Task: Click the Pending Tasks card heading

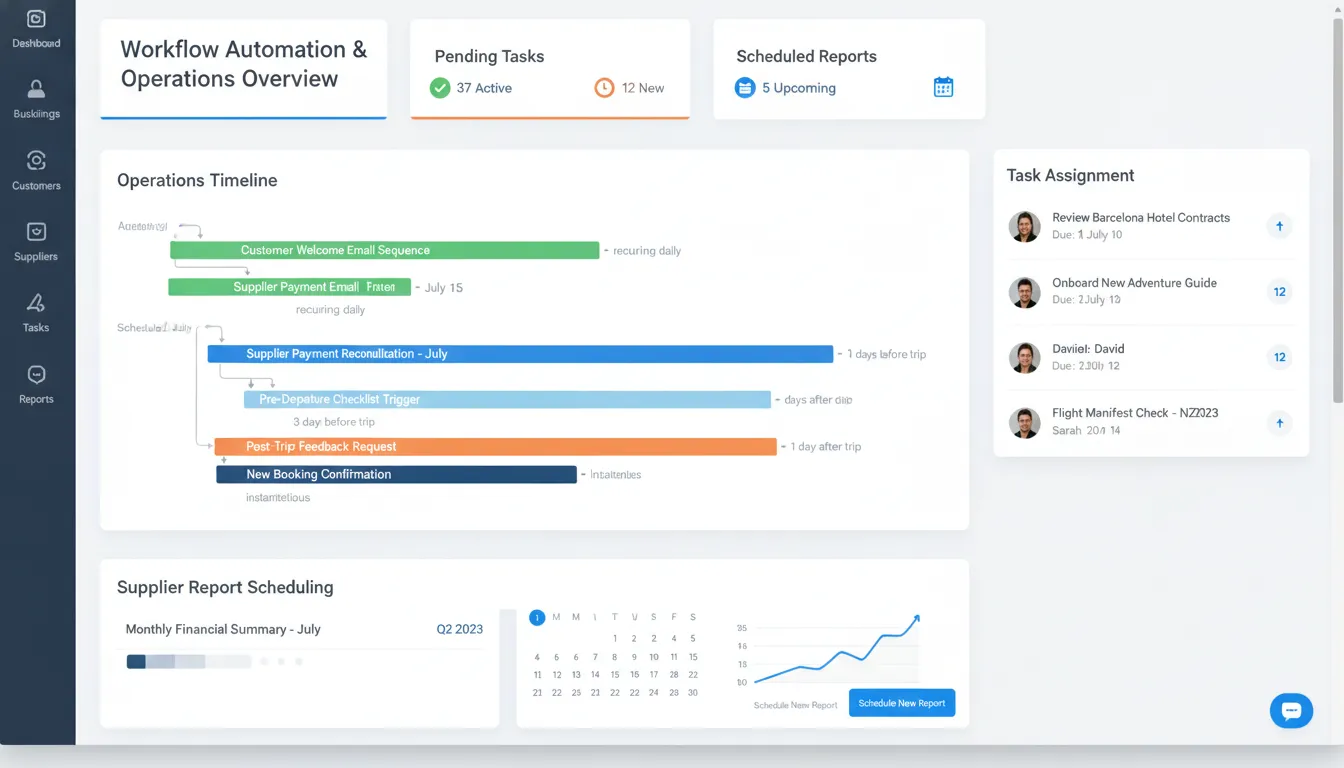Action: click(x=489, y=57)
